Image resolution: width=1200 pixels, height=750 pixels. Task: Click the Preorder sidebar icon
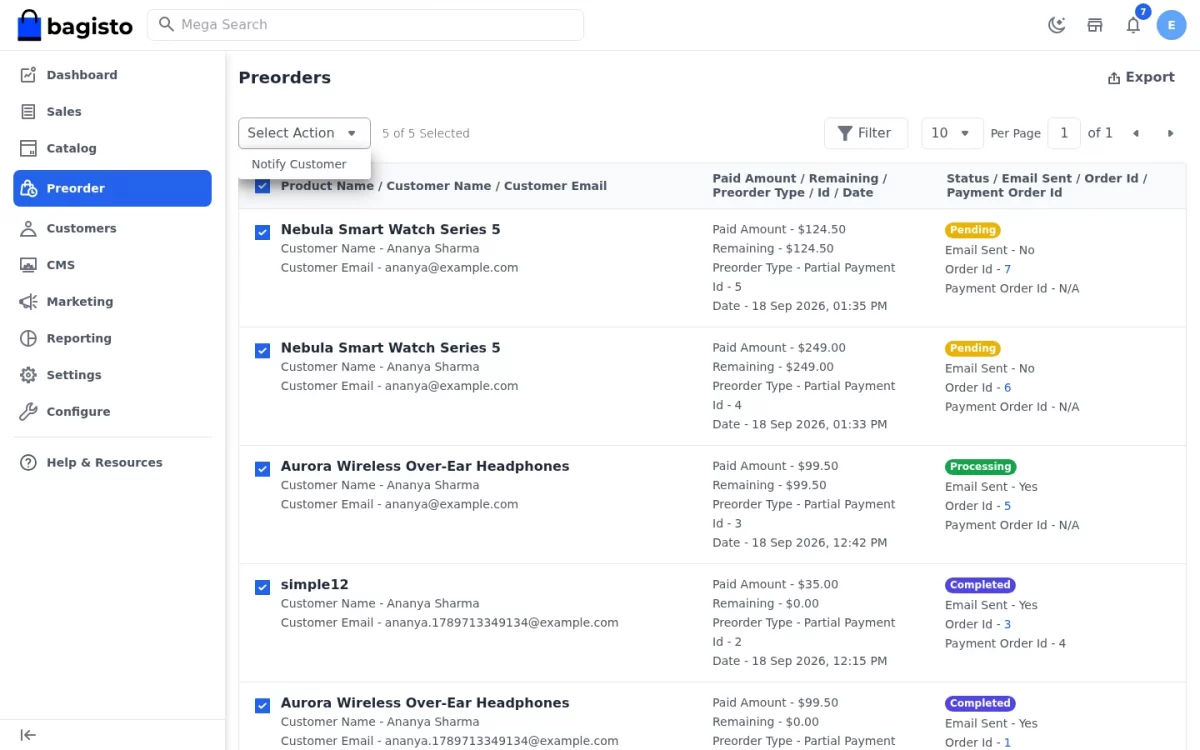(28, 188)
